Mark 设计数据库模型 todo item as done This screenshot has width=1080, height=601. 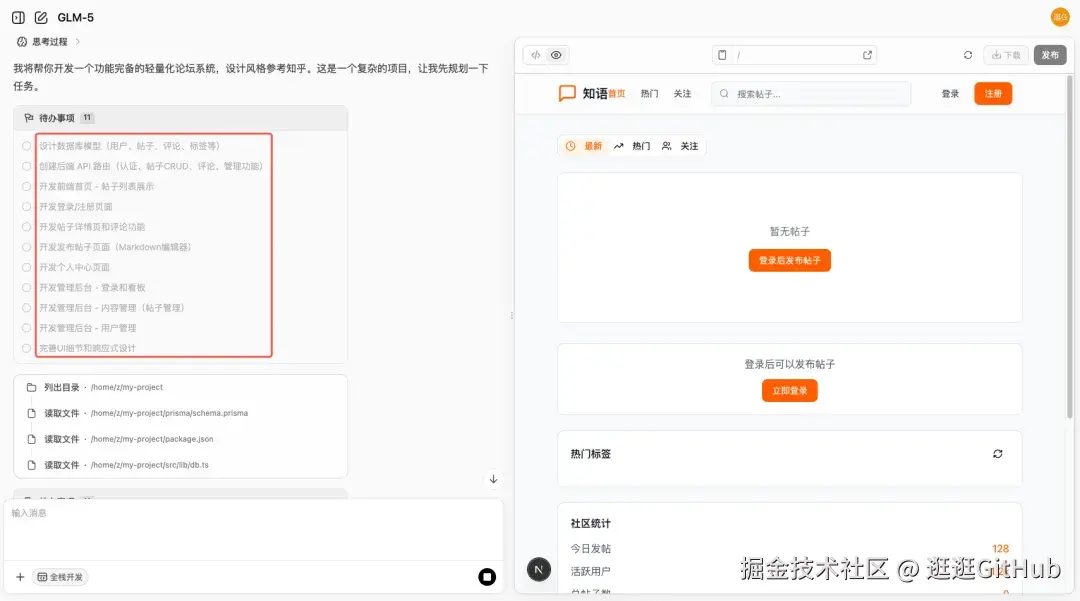coord(26,146)
